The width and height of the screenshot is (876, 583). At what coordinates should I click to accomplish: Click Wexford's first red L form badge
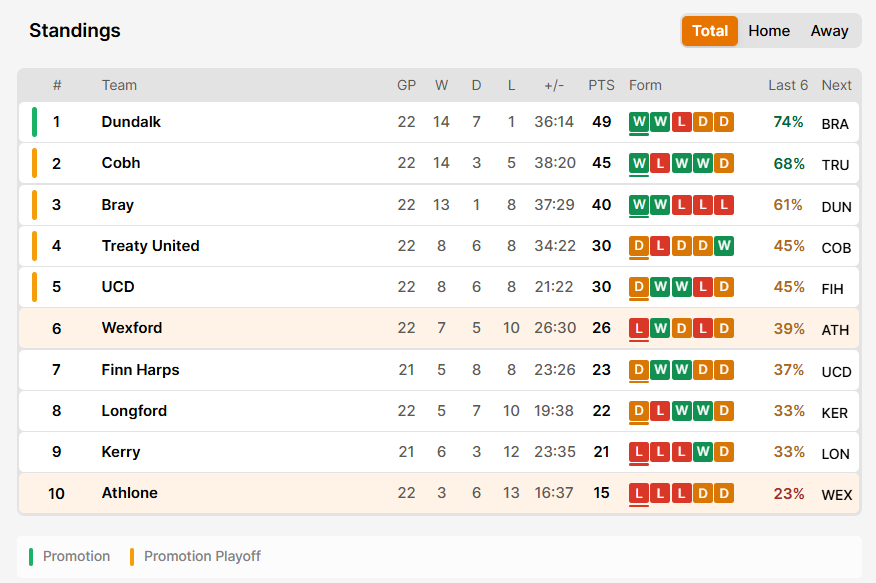click(x=639, y=328)
